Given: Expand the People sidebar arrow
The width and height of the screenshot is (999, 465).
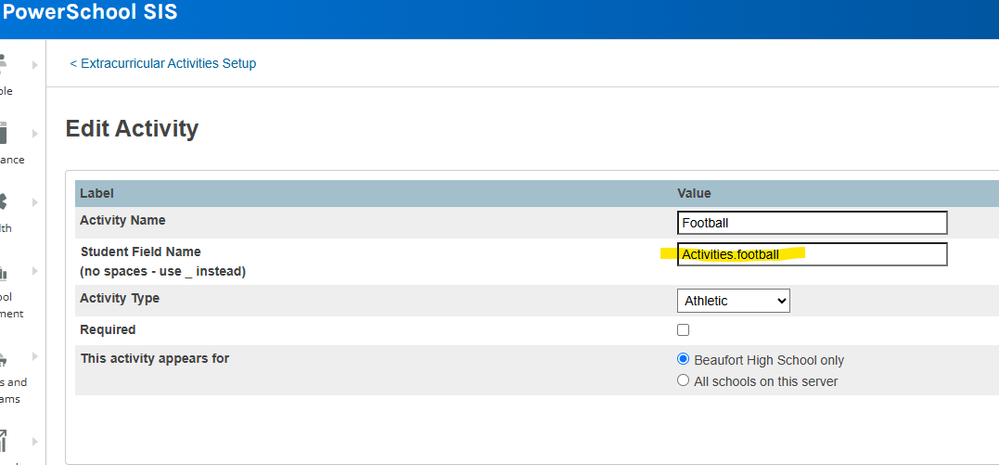Looking at the screenshot, I should click(35, 65).
